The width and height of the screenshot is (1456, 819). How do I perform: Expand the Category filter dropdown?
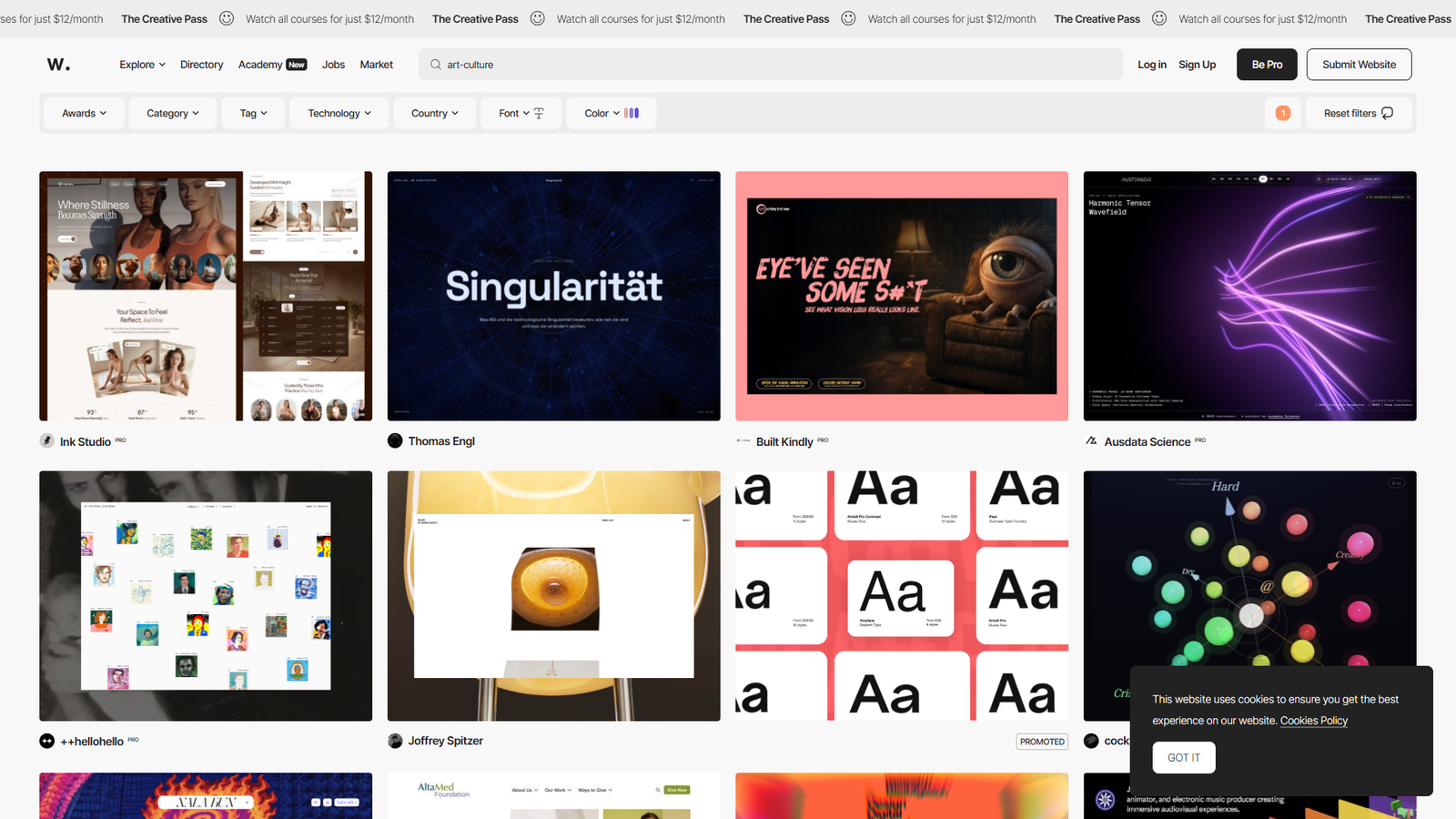click(x=173, y=113)
